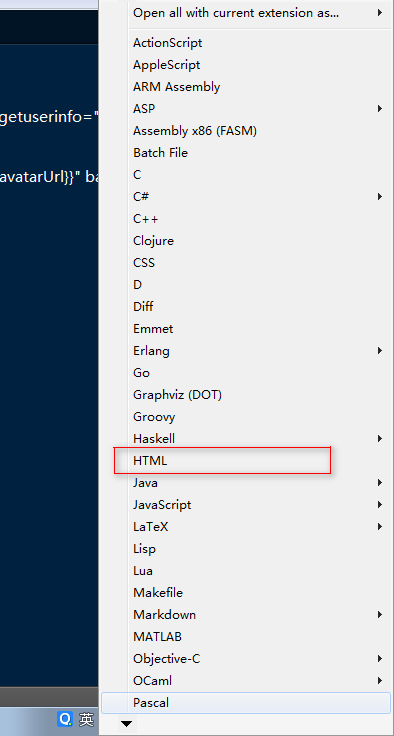Expand the ASP submenu arrow
The image size is (394, 736).
tap(380, 109)
